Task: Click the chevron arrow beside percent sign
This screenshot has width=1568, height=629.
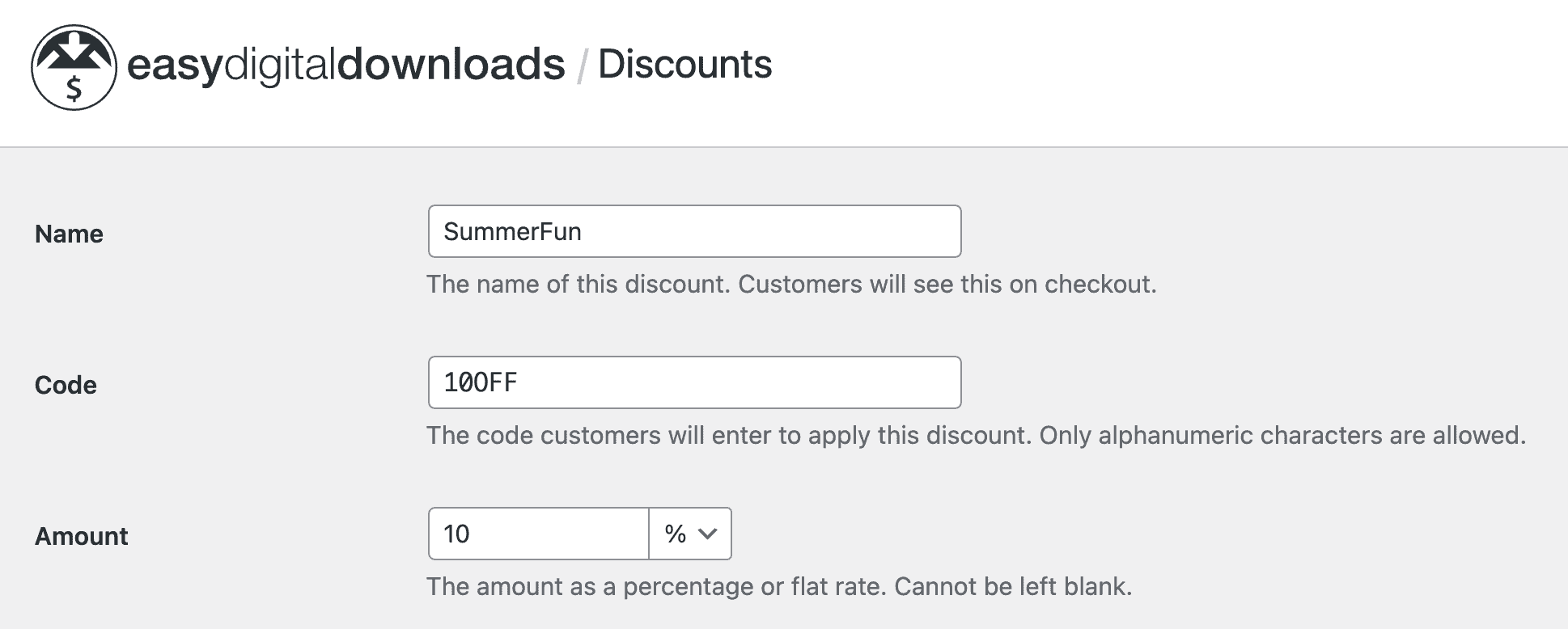Action: 708,534
